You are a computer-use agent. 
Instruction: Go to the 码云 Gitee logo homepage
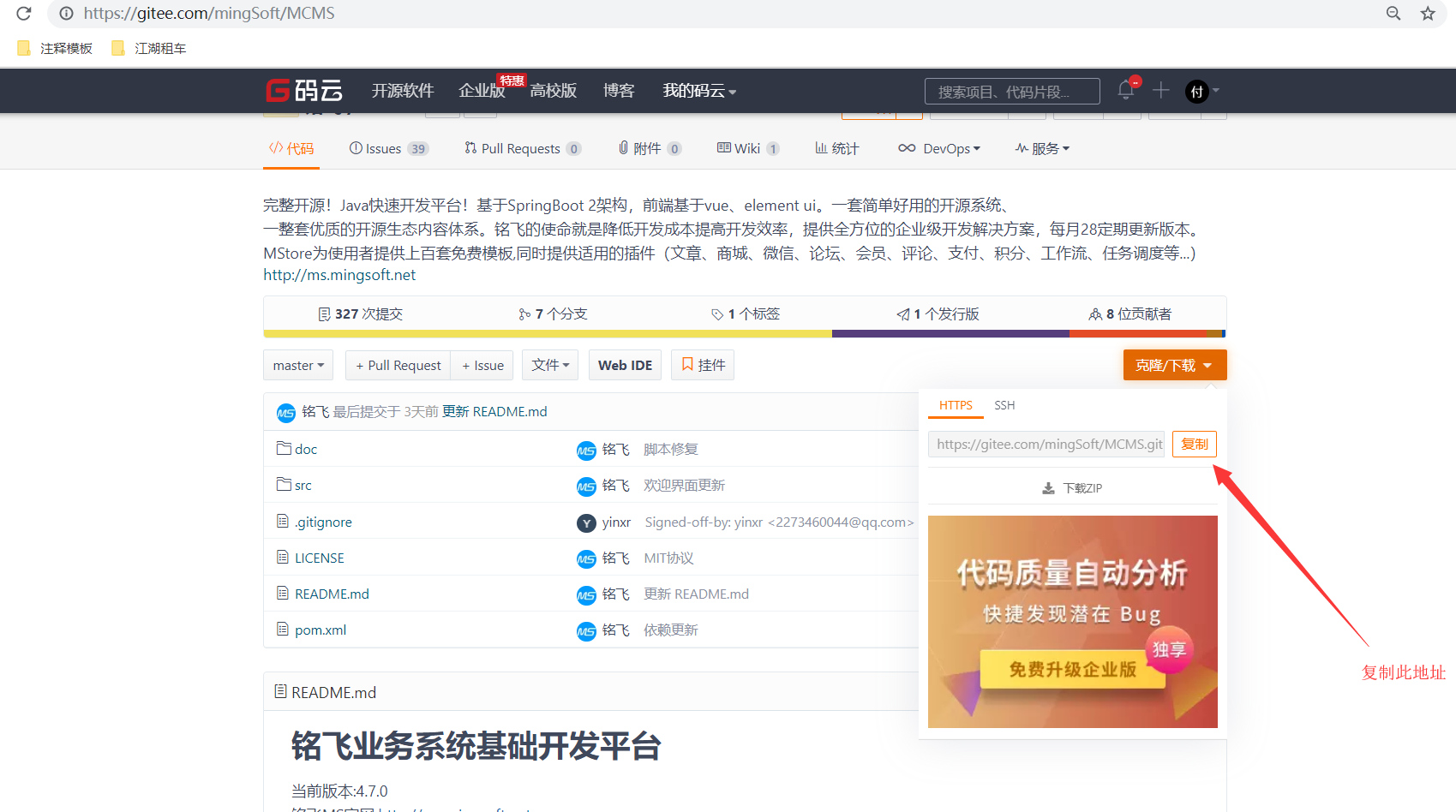click(304, 90)
